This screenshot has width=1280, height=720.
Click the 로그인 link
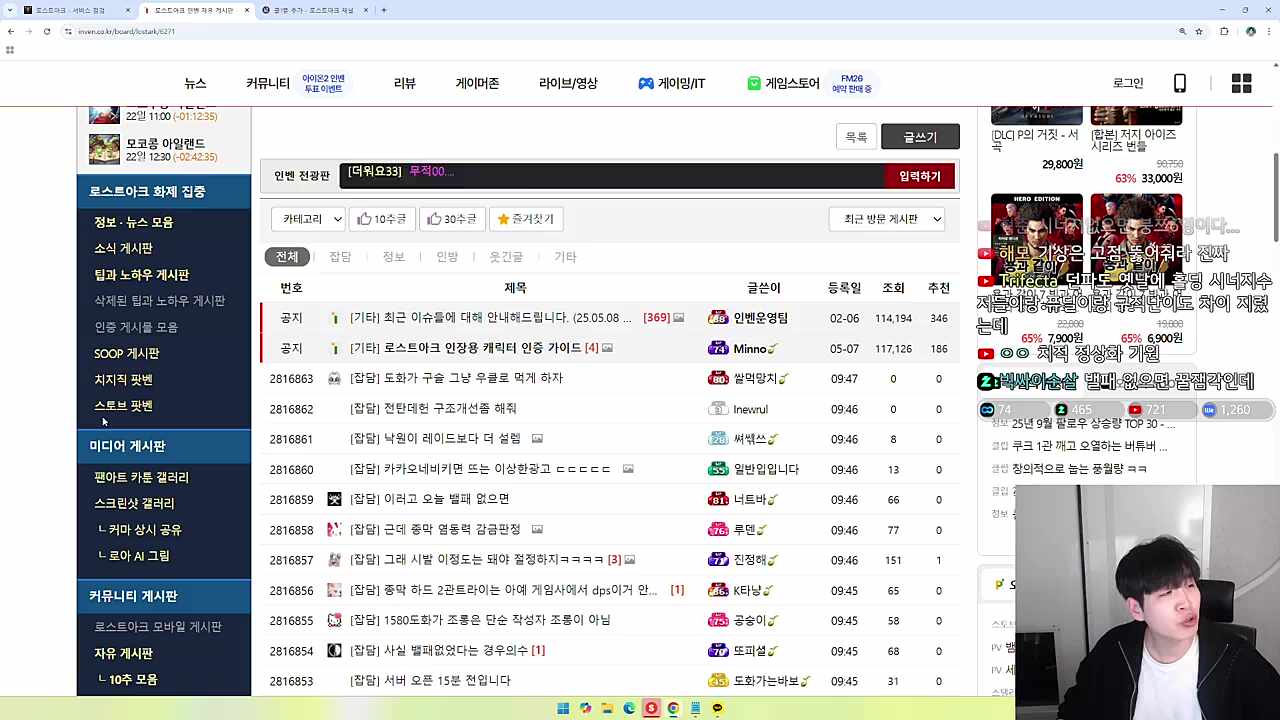(x=1128, y=84)
